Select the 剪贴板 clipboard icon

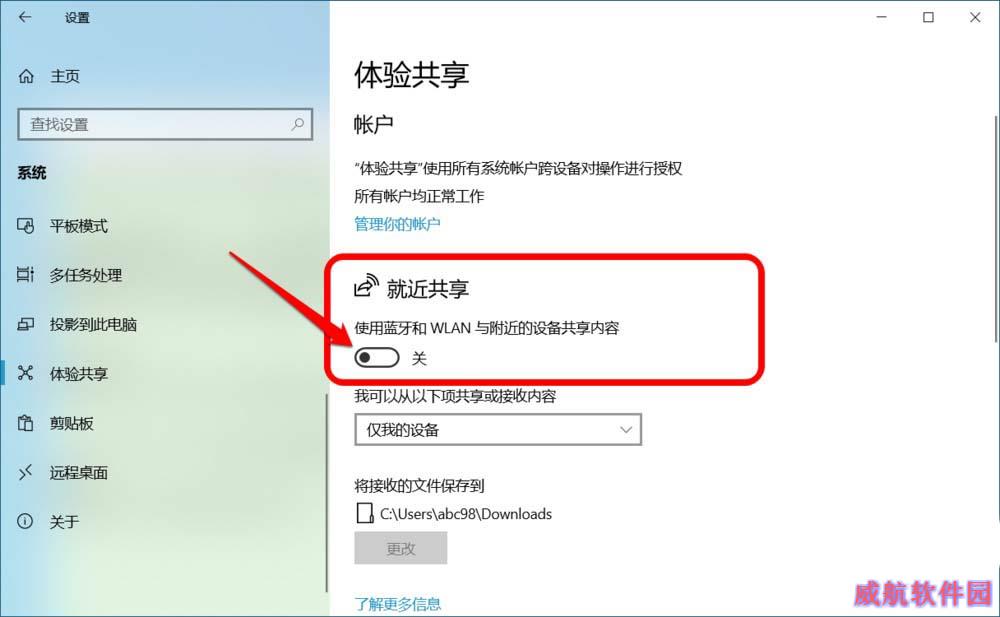[x=26, y=423]
